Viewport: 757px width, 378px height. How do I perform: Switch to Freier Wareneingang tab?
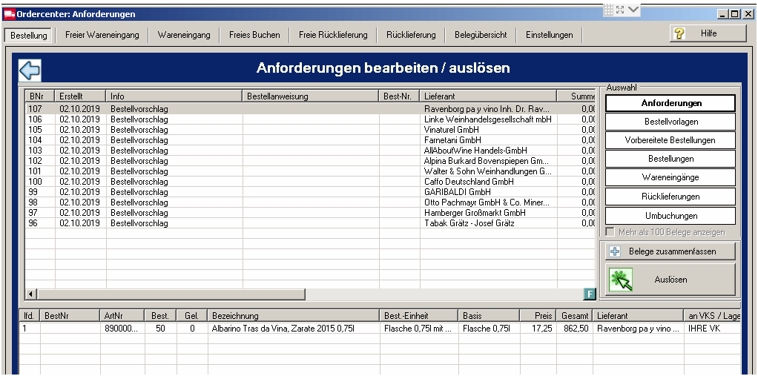(x=102, y=35)
